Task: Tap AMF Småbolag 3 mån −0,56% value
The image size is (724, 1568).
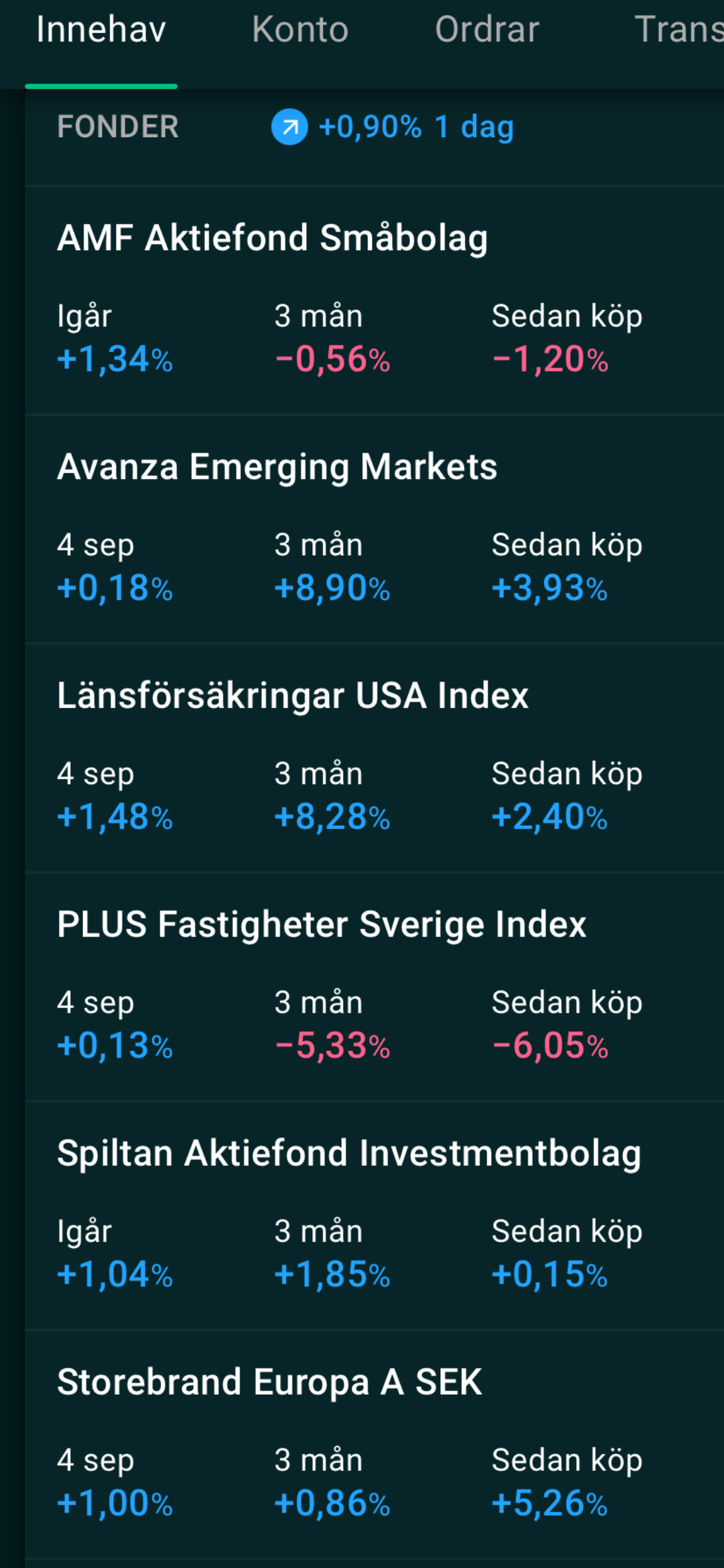Action: coord(332,359)
